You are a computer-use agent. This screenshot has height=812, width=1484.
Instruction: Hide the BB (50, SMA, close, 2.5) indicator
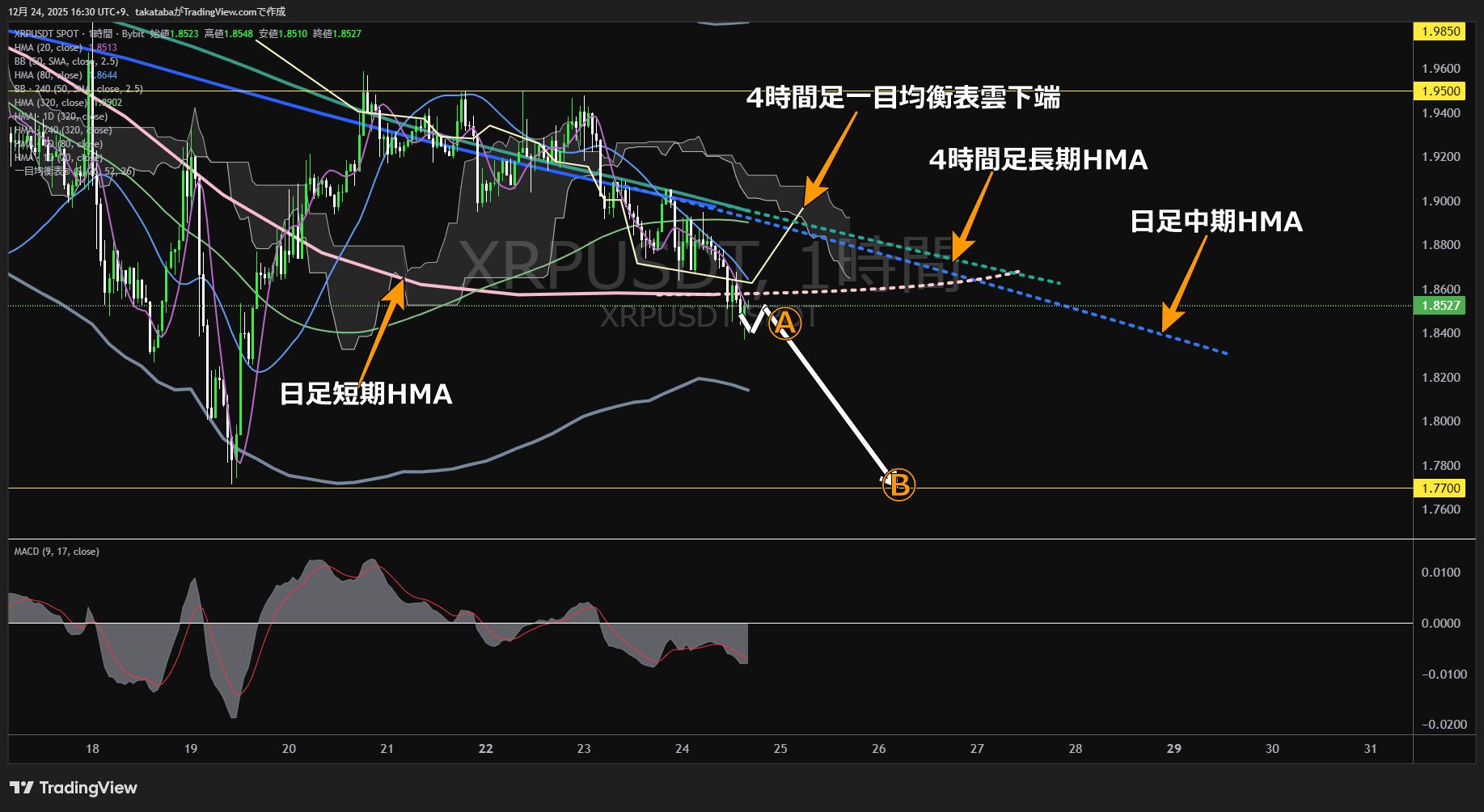[65, 61]
